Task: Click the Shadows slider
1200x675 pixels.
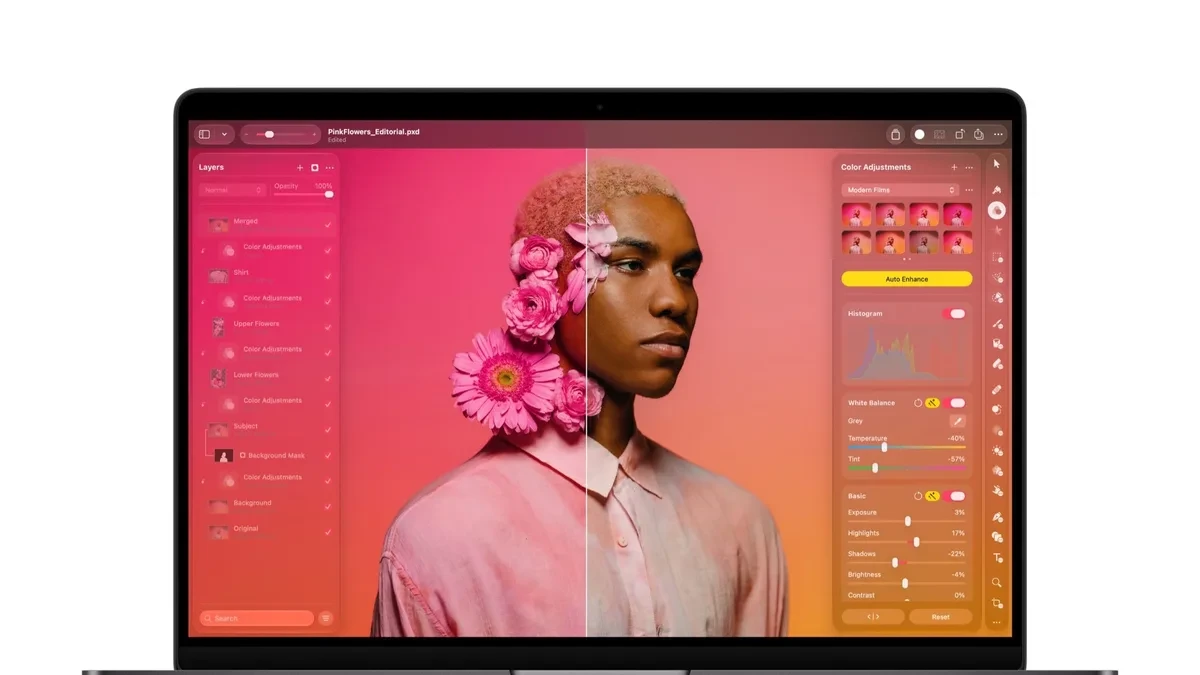Action: click(x=906, y=563)
